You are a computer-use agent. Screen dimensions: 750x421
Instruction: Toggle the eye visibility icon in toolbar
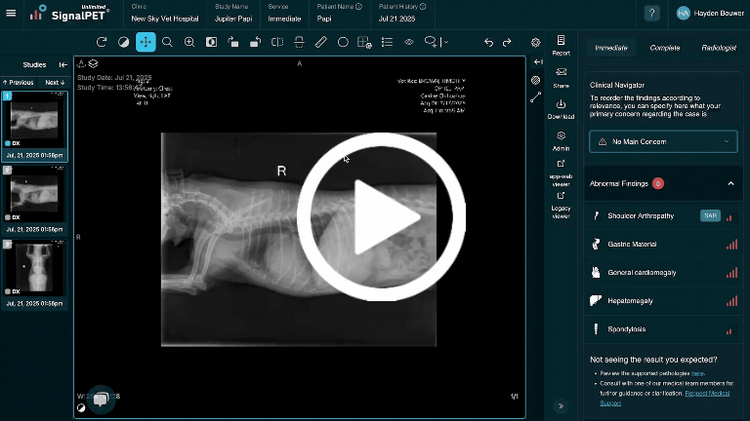coord(409,42)
